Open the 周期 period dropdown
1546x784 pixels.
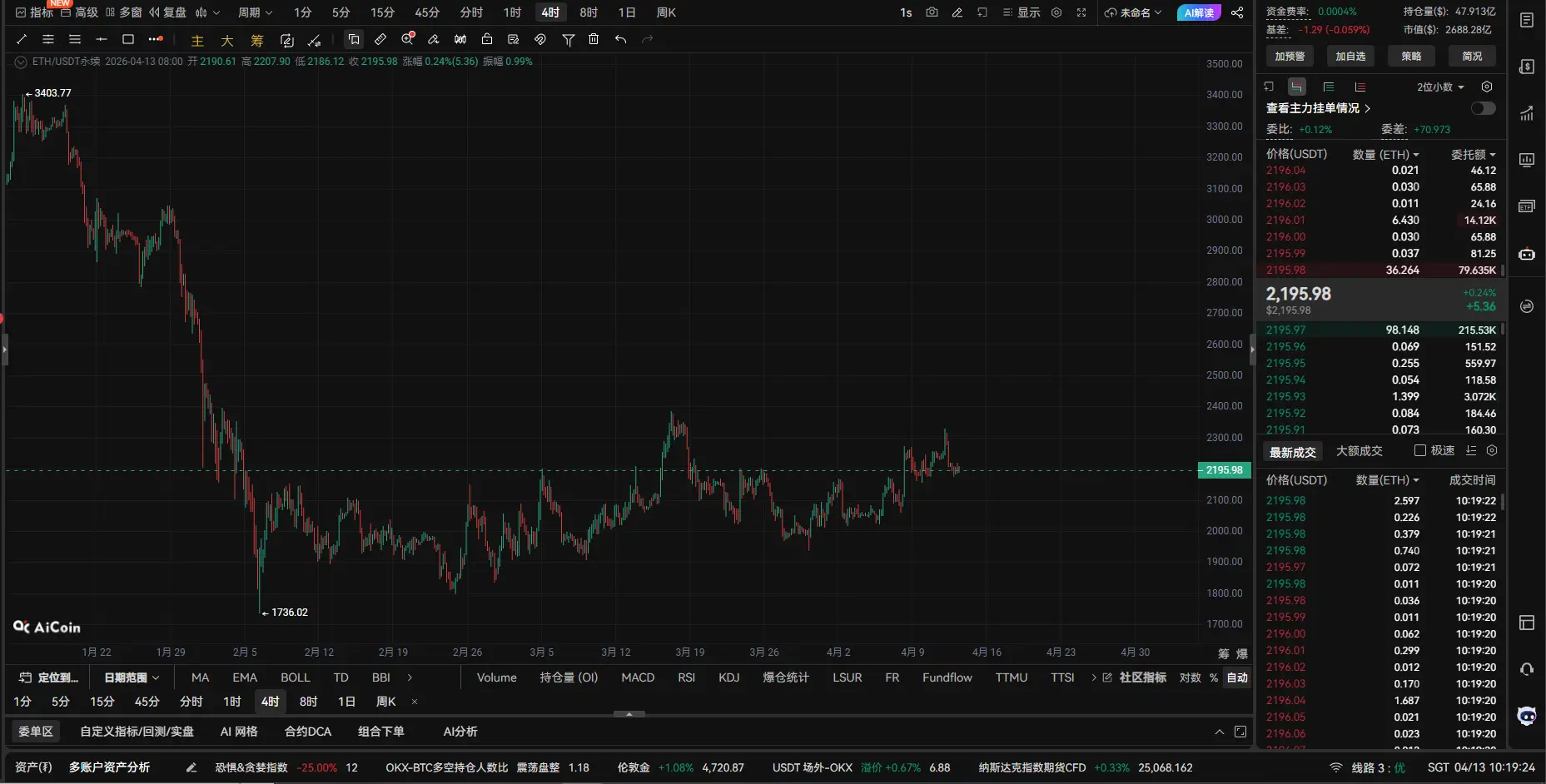click(255, 12)
